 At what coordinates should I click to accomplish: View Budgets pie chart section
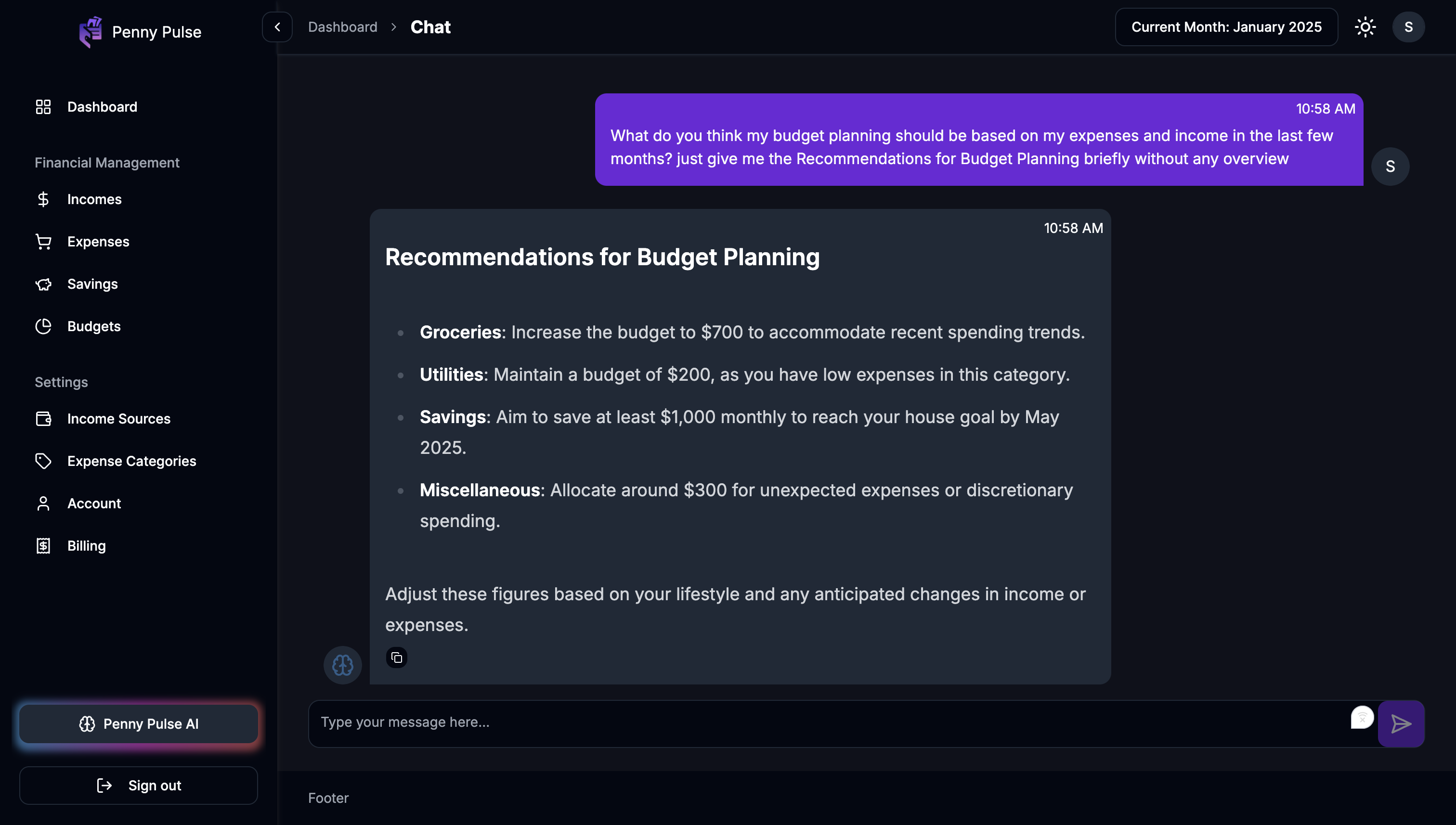click(x=93, y=326)
